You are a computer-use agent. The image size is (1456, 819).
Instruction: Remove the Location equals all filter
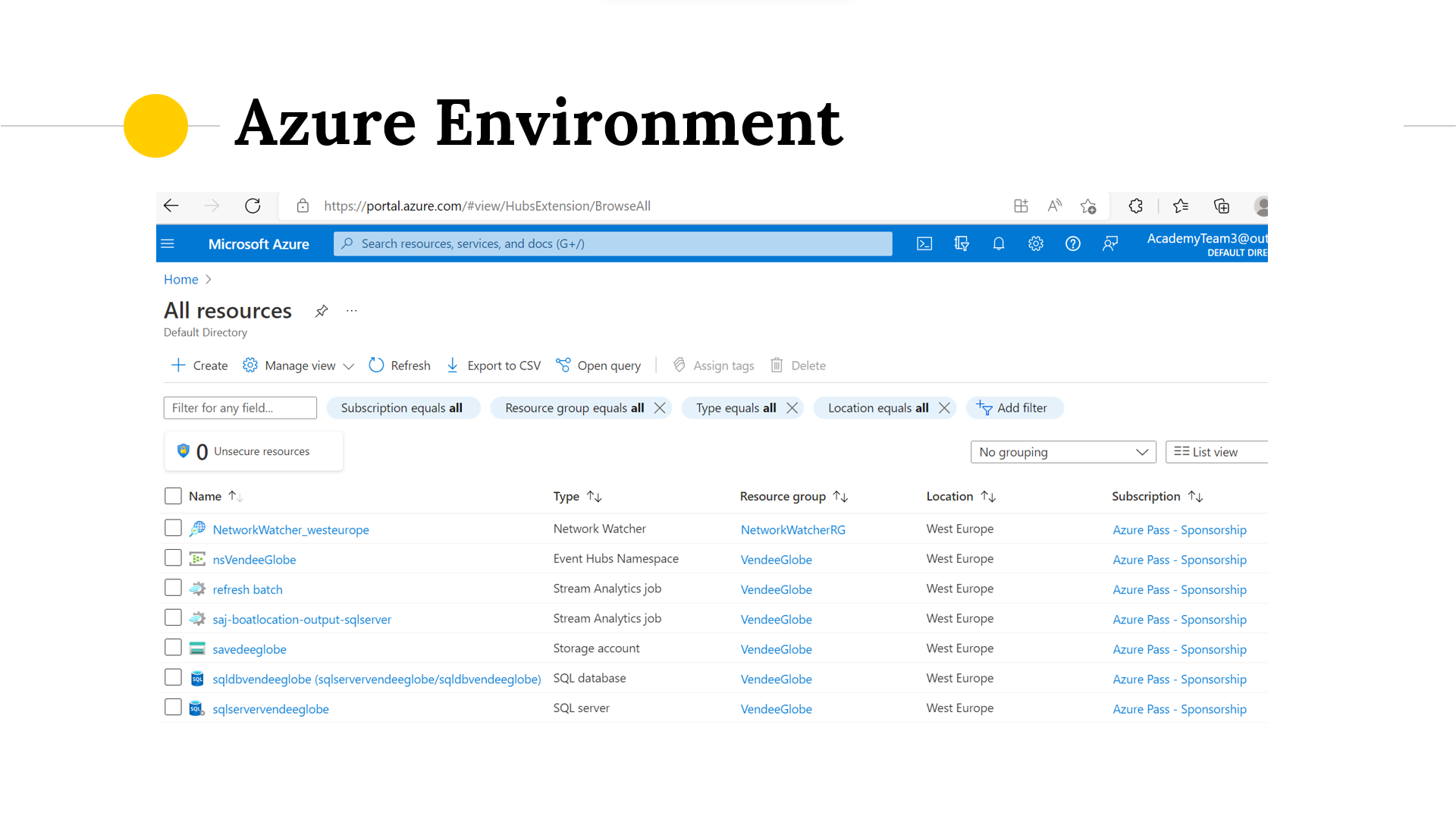(x=944, y=408)
